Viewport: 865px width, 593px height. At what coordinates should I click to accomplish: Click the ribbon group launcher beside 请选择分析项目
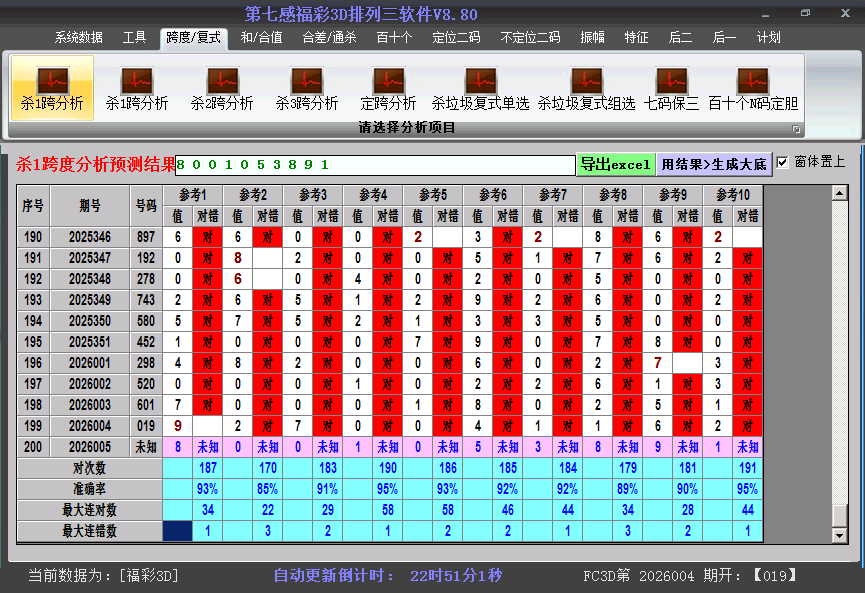[x=796, y=129]
